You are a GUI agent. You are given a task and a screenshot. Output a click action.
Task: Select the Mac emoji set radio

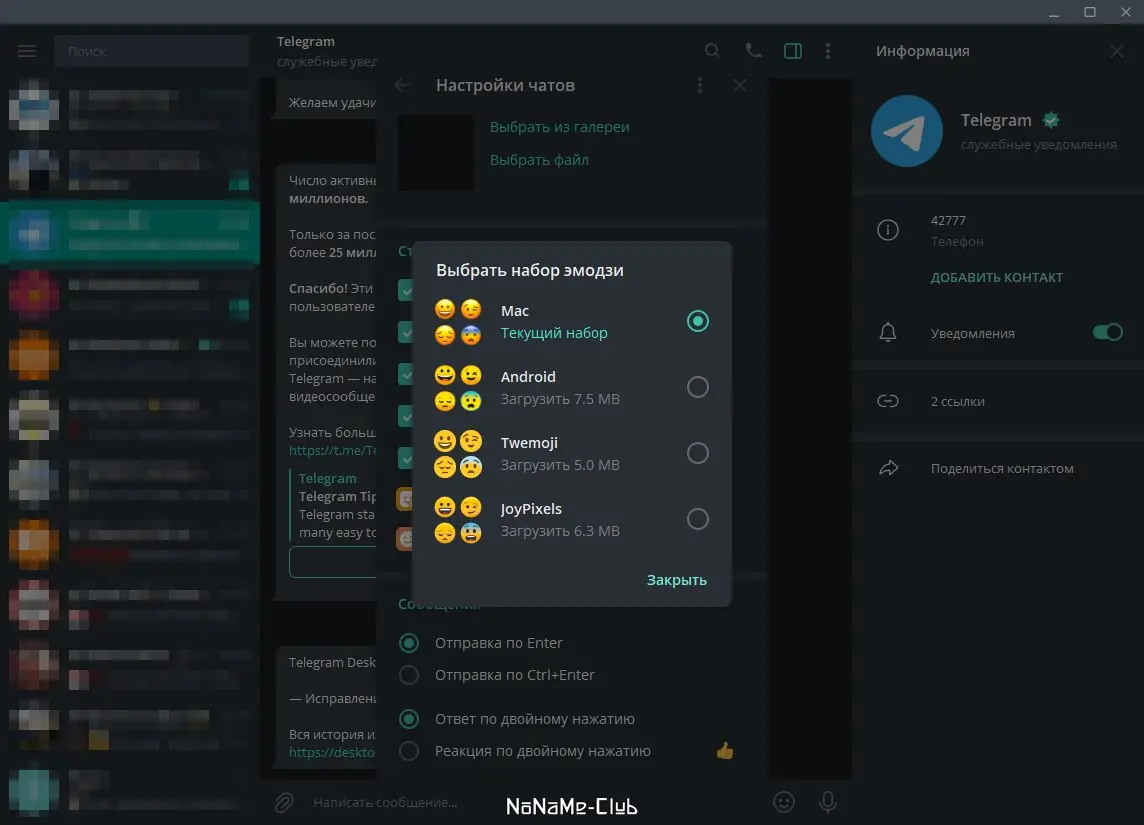tap(697, 321)
